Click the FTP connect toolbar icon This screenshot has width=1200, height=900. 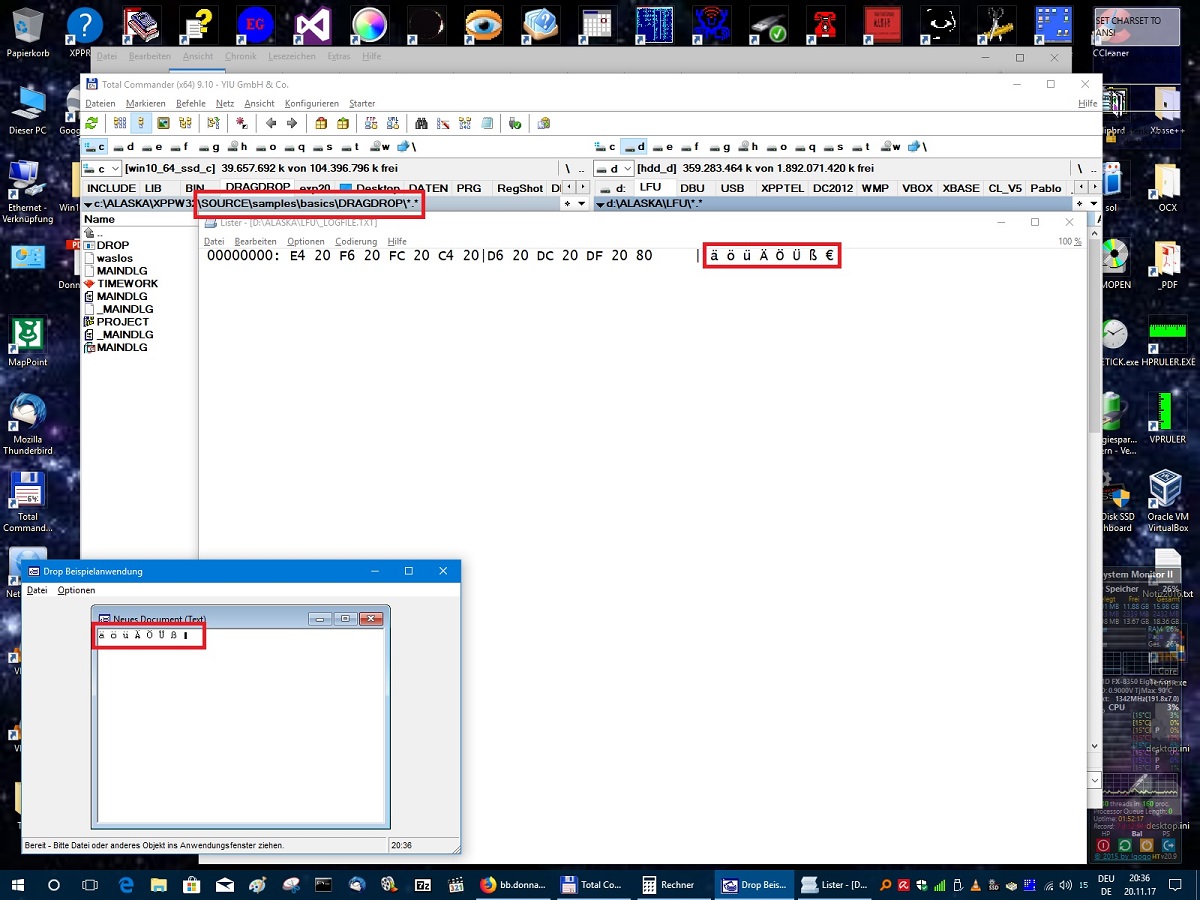(370, 123)
